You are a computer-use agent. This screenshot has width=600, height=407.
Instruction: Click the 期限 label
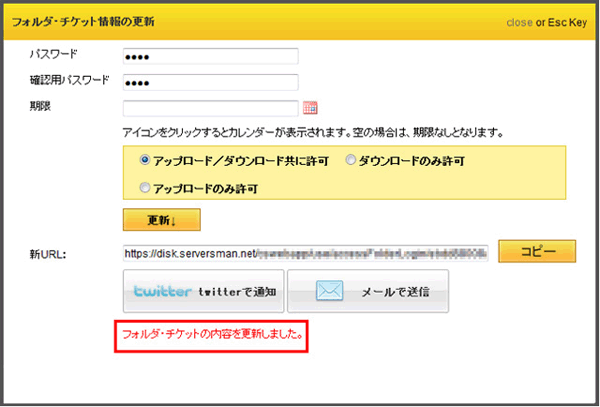(40, 106)
